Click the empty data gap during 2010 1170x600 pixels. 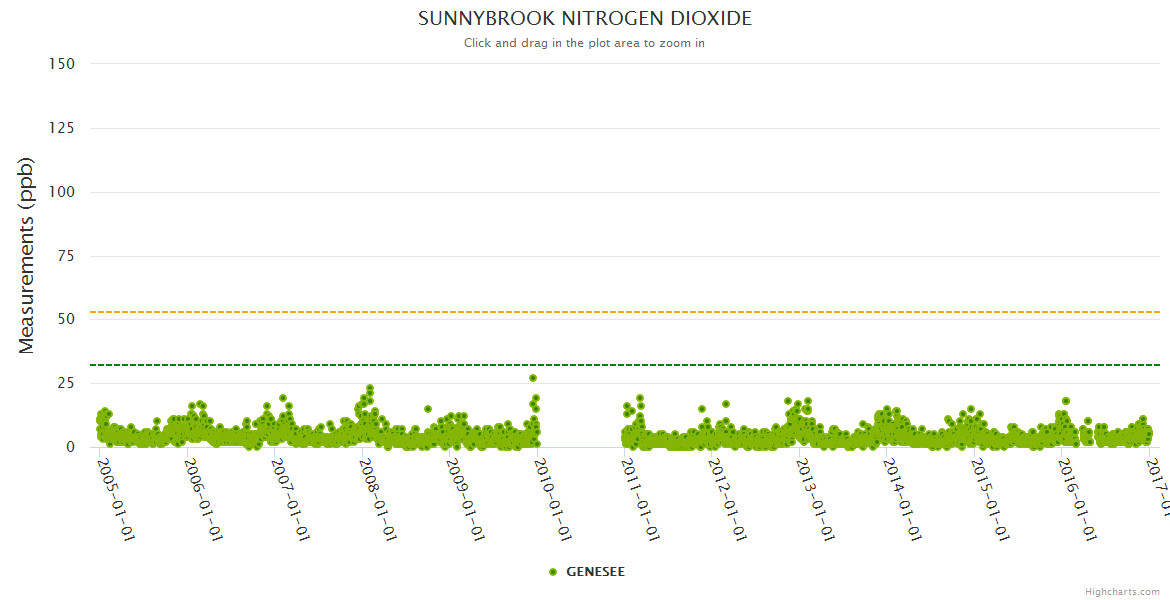tap(582, 420)
